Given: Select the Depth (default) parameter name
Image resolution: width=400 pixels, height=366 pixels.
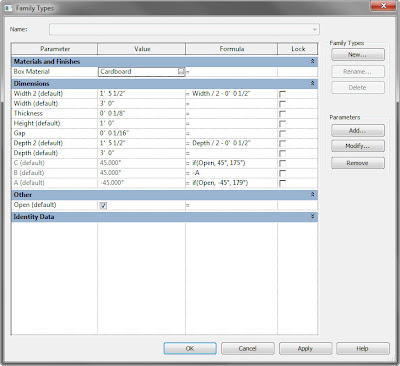Looking at the screenshot, I should (x=36, y=153).
